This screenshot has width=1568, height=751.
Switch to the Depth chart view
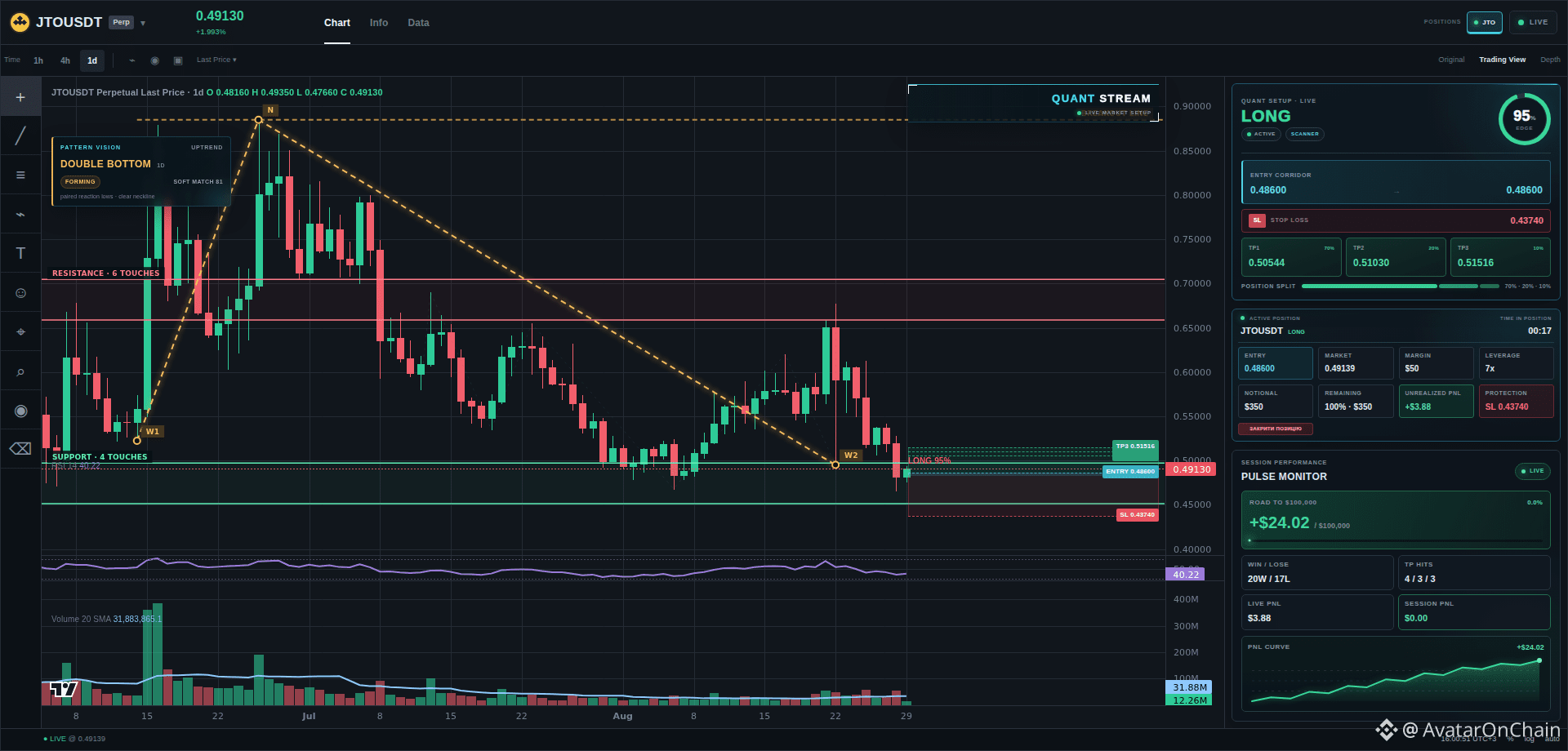[x=1550, y=60]
